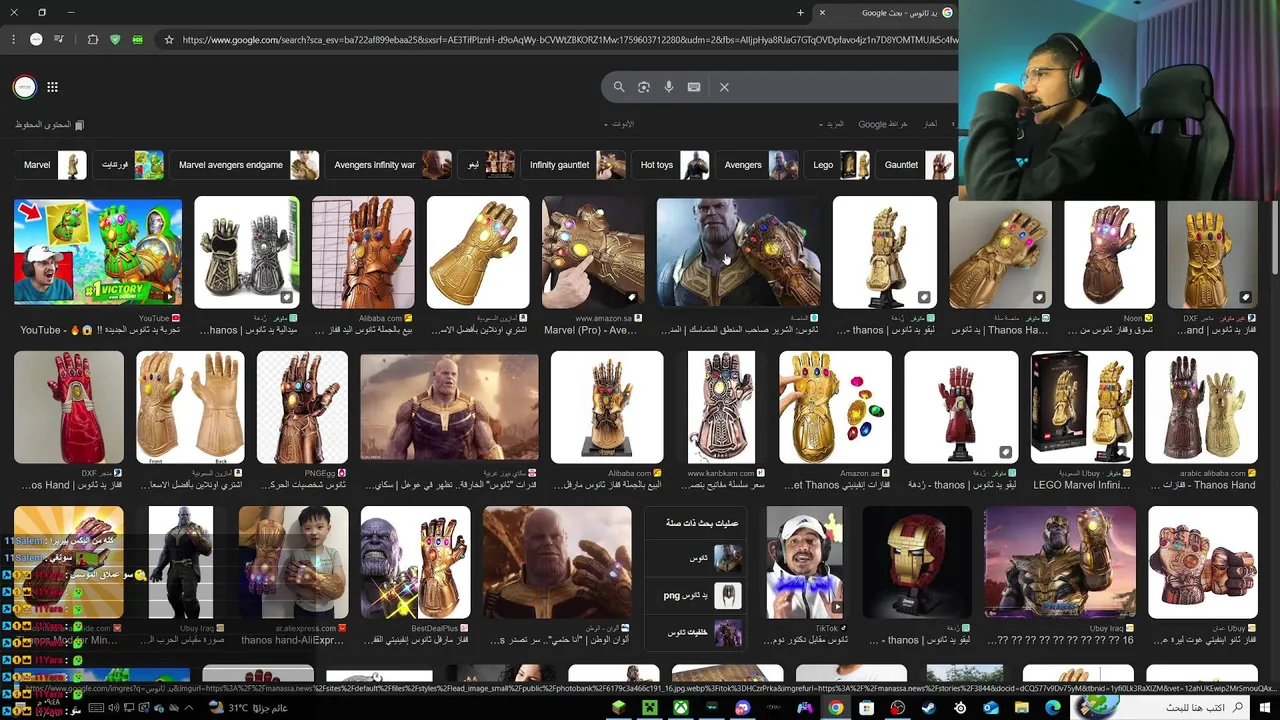
Task: Open the Iron Man helmet Lego image
Action: point(916,562)
